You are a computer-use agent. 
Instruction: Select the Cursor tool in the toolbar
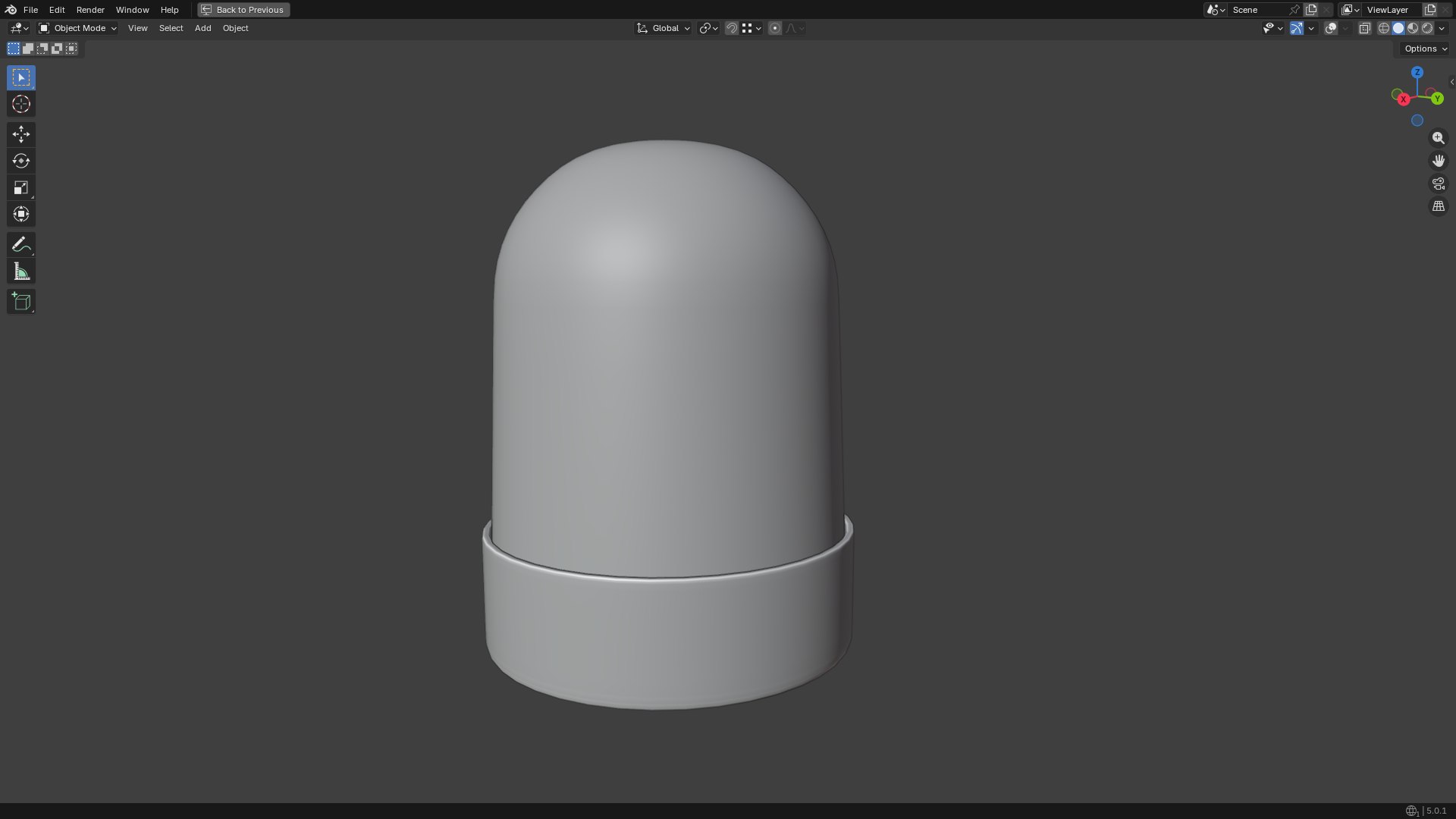pos(21,104)
